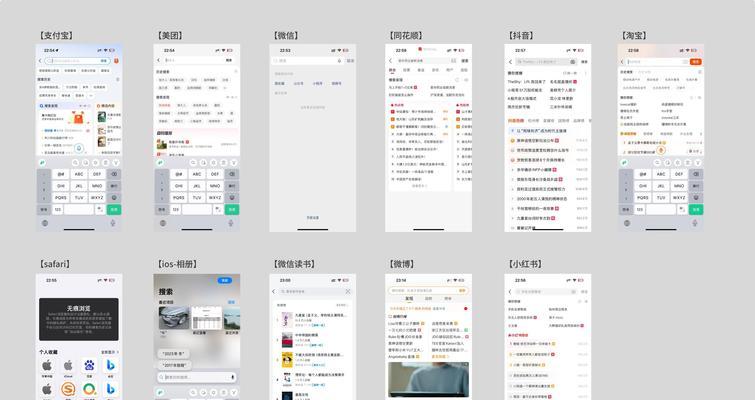Select the 【微信读书】 frame label
This screenshot has height=400, width=755.
[294, 264]
